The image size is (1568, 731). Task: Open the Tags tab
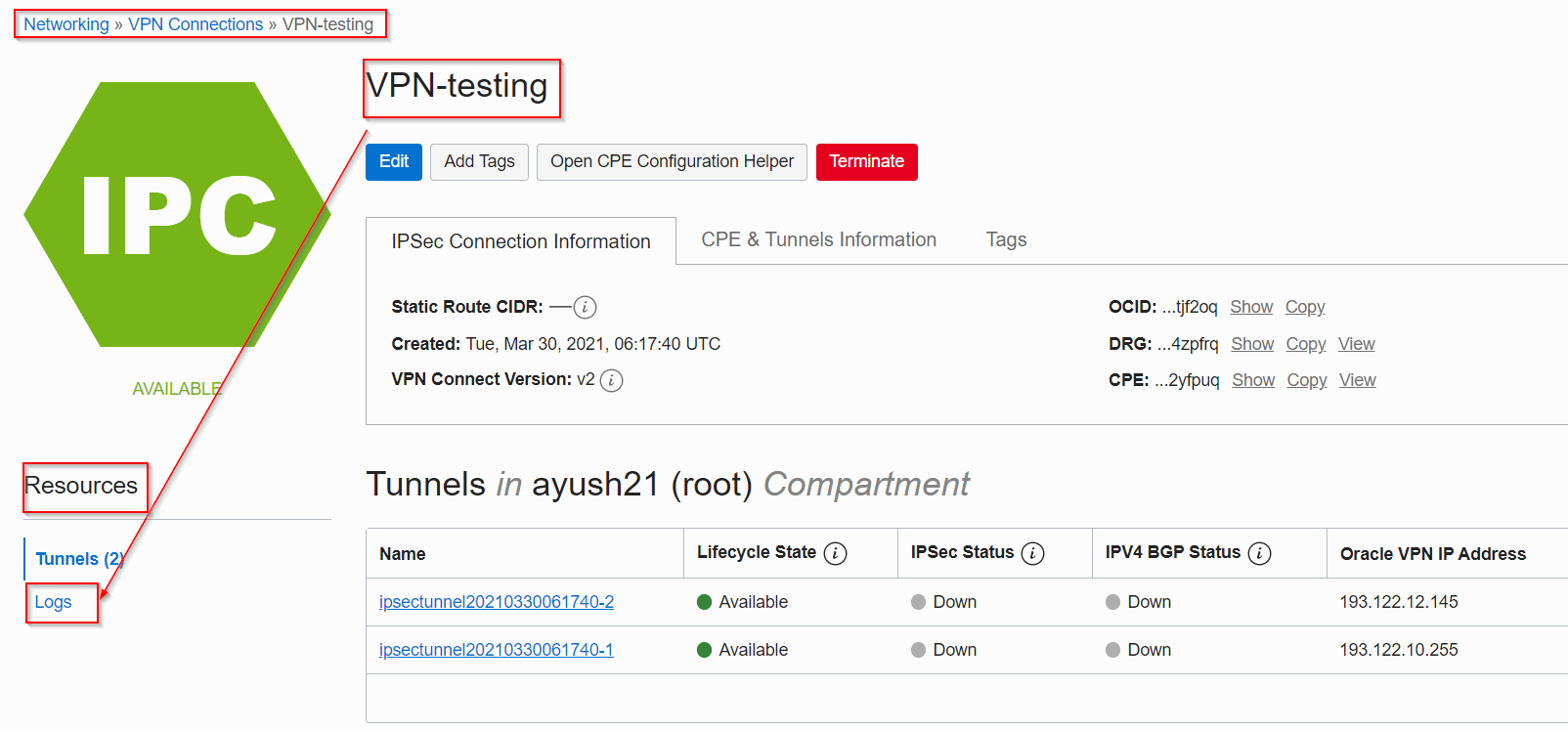(1006, 240)
